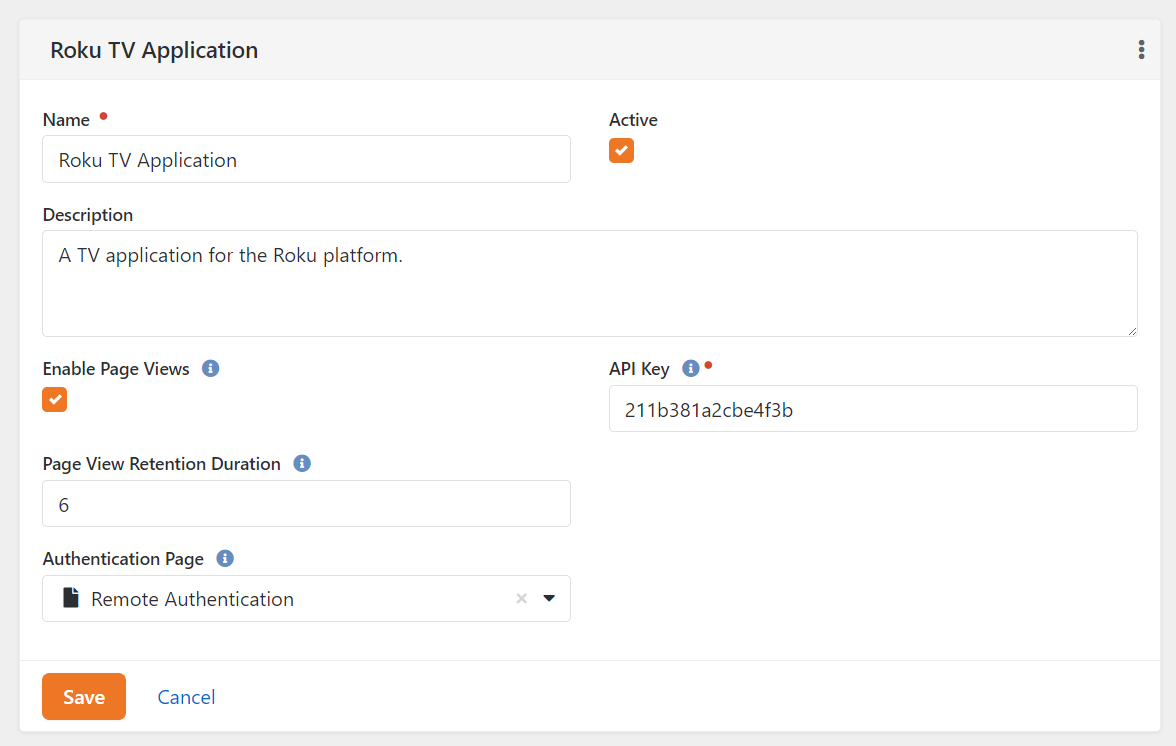Save the Roku TV Application settings

[84, 697]
